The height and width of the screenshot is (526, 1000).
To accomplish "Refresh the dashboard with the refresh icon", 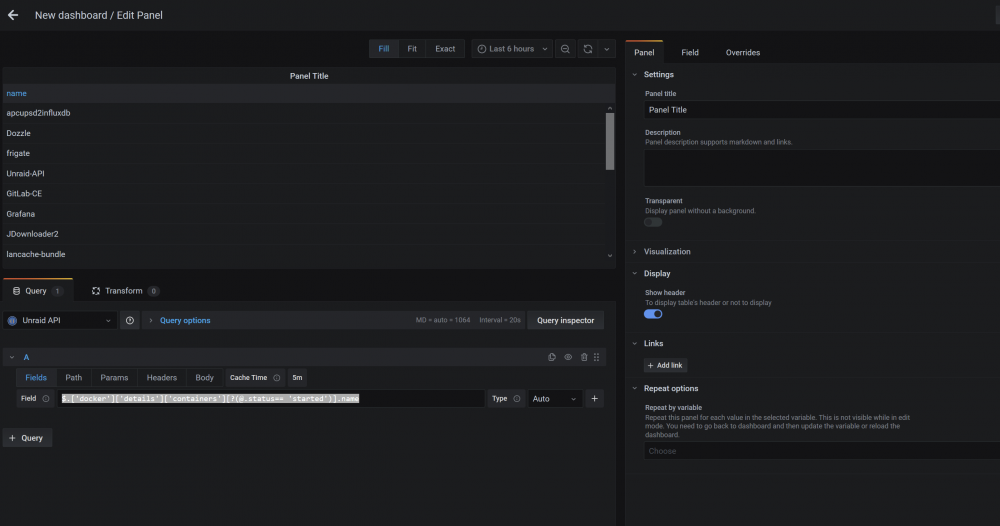I will (588, 49).
